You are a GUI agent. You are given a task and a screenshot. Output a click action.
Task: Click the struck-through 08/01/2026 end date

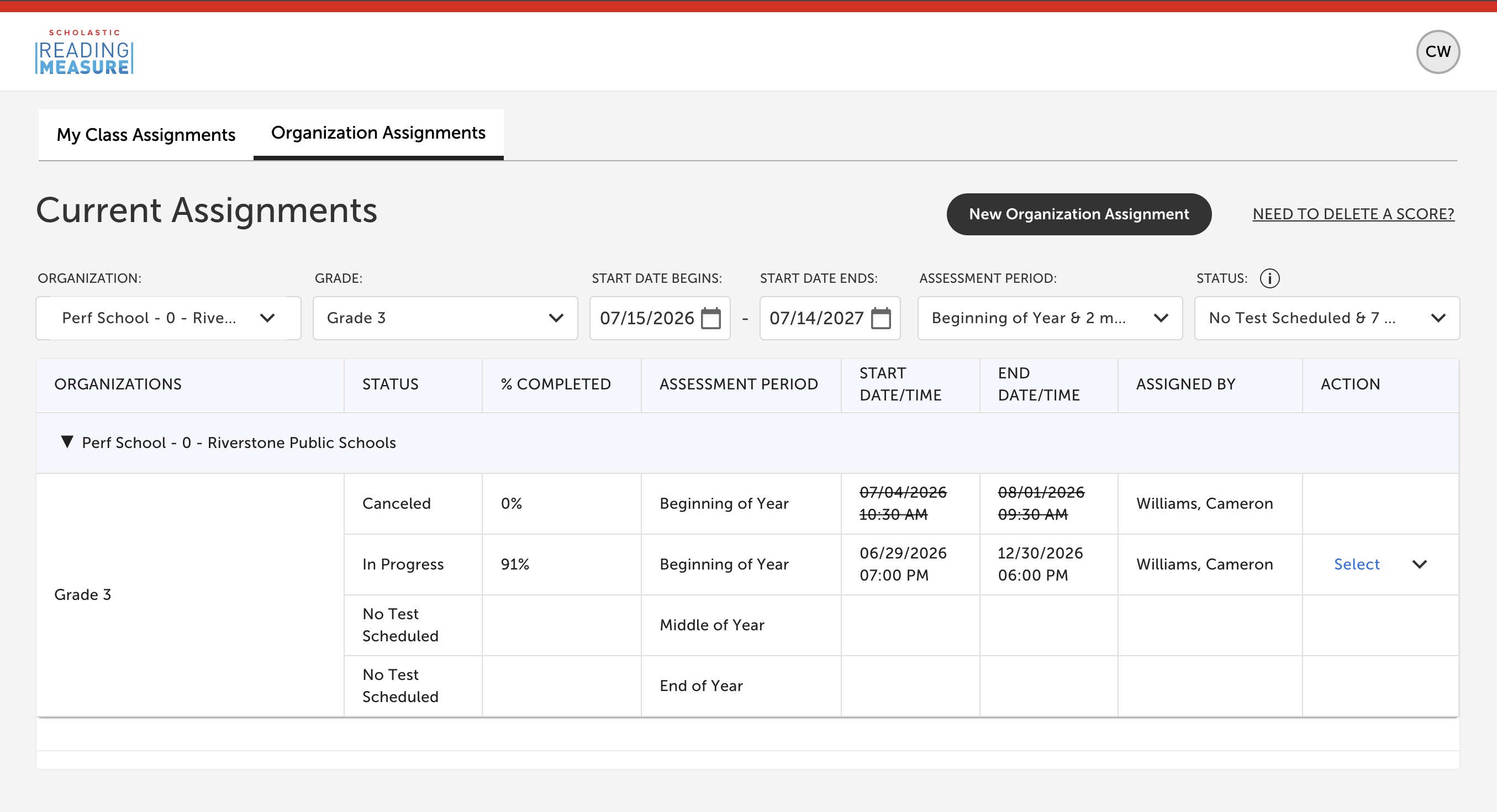1041,503
